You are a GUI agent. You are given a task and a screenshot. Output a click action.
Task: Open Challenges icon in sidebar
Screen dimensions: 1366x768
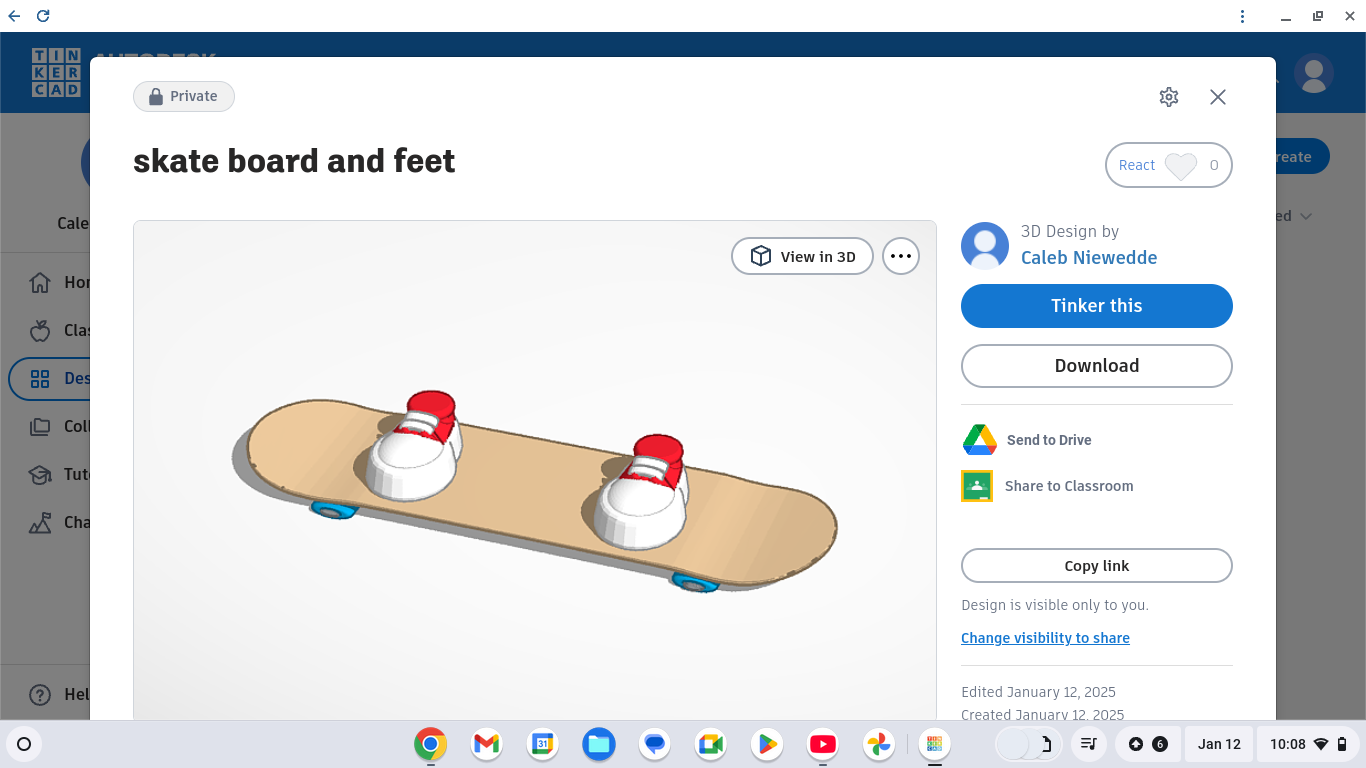click(40, 523)
